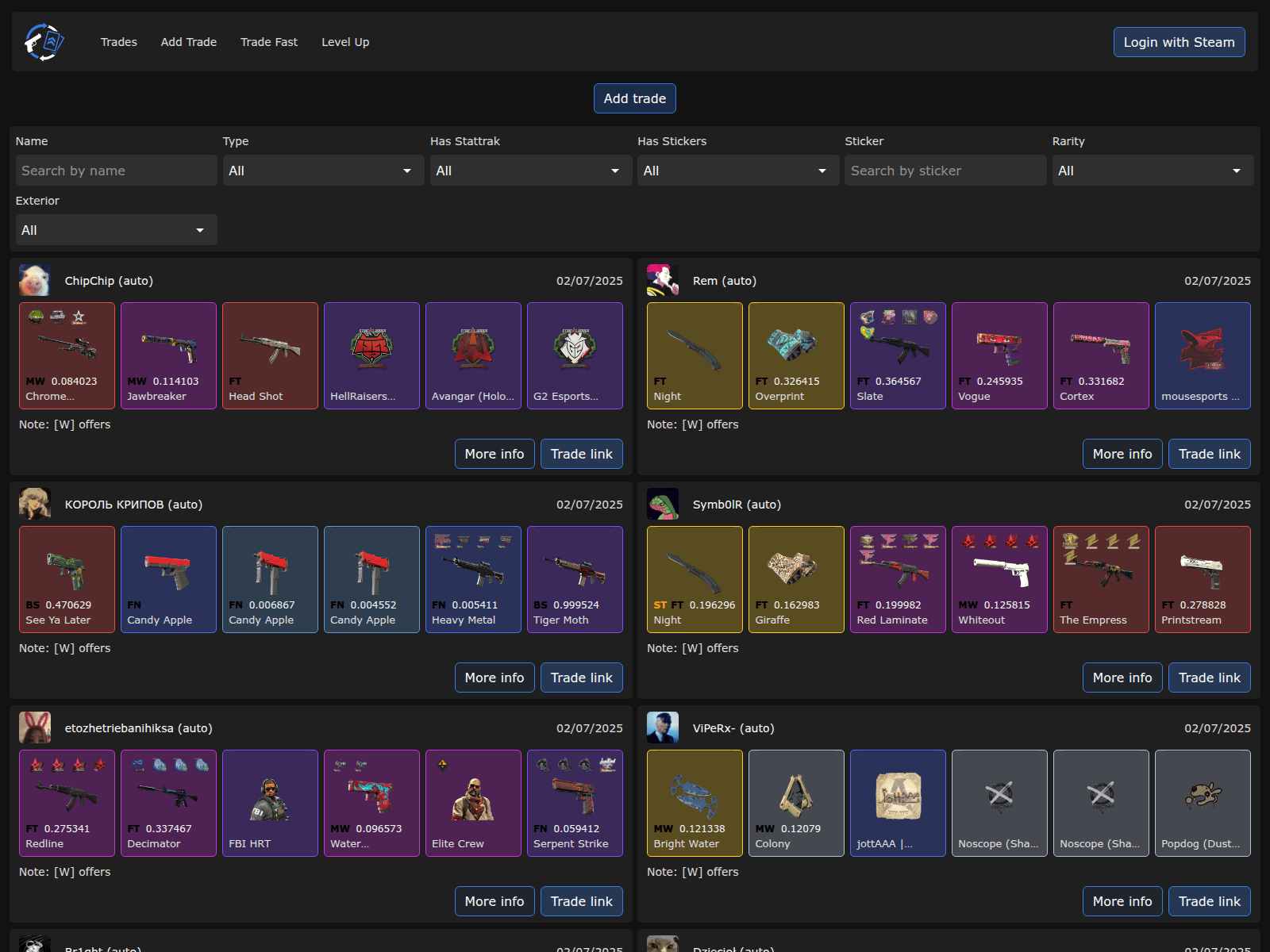The image size is (1270, 952).
Task: Select the Avangar (Holo) sticker item
Action: tap(473, 355)
